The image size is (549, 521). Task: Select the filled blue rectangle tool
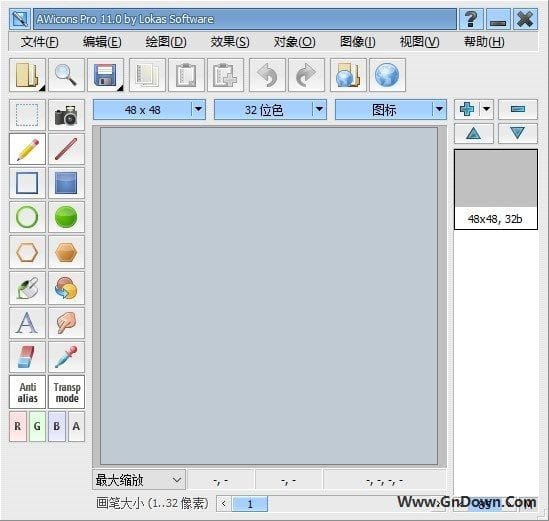point(66,183)
